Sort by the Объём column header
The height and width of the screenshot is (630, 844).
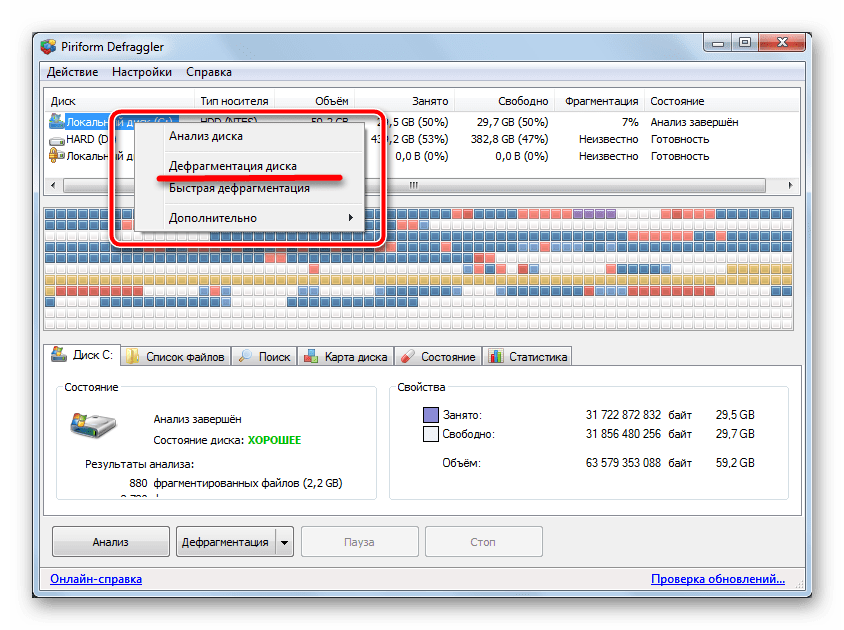pos(315,101)
